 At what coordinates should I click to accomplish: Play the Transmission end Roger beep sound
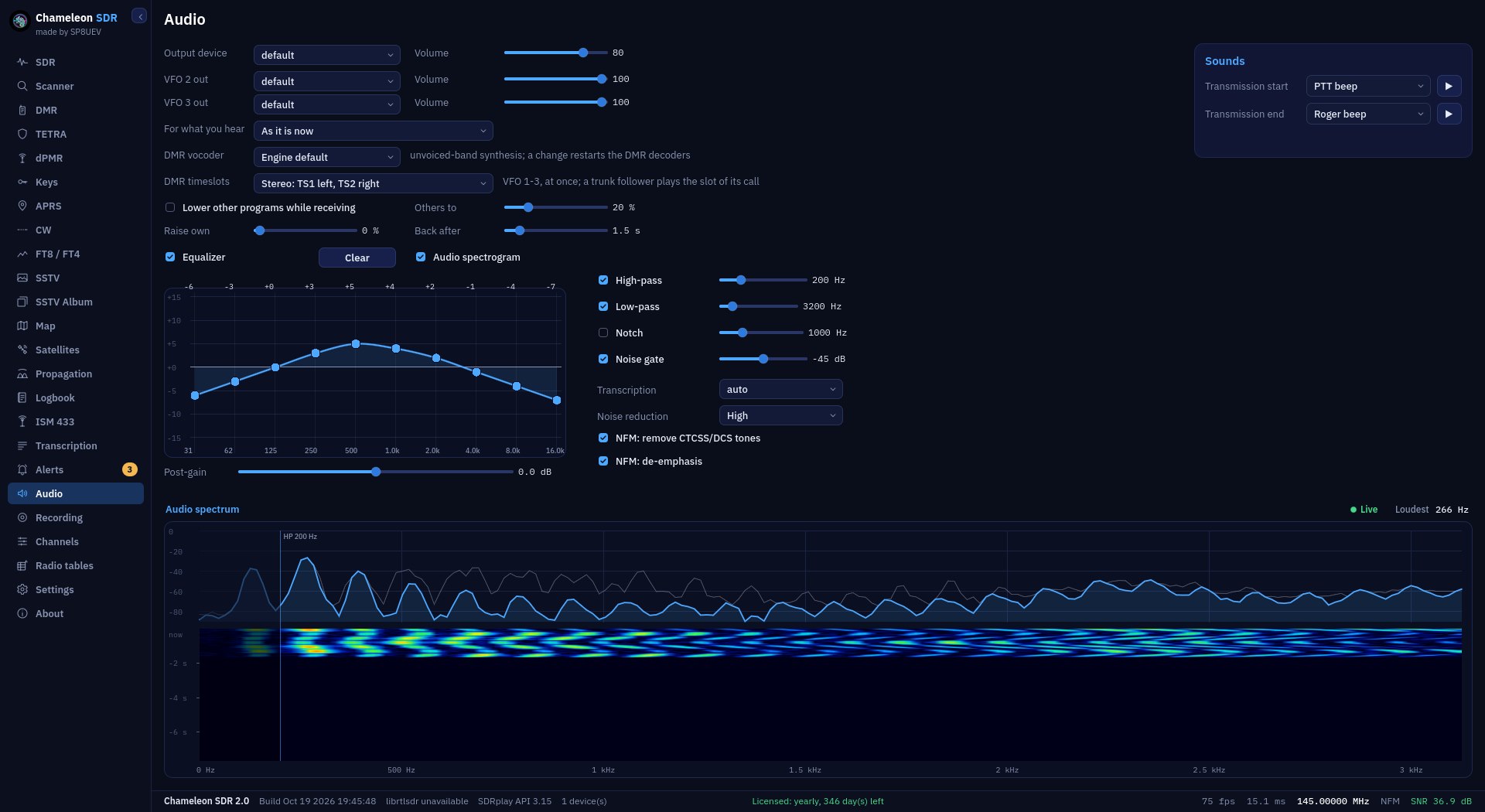click(x=1449, y=114)
